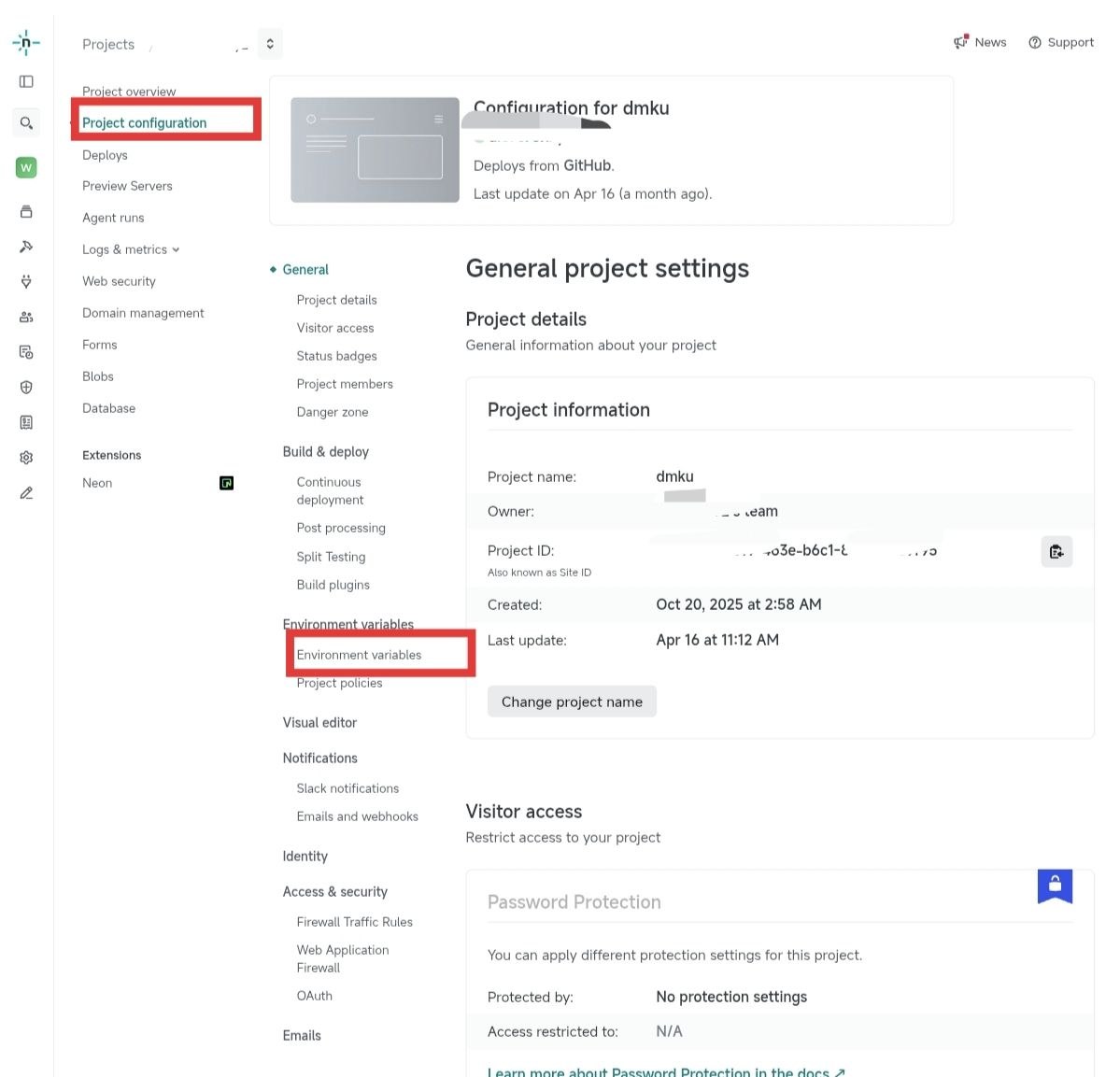
Task: Copy the Project ID with clipboard icon
Action: (x=1056, y=551)
